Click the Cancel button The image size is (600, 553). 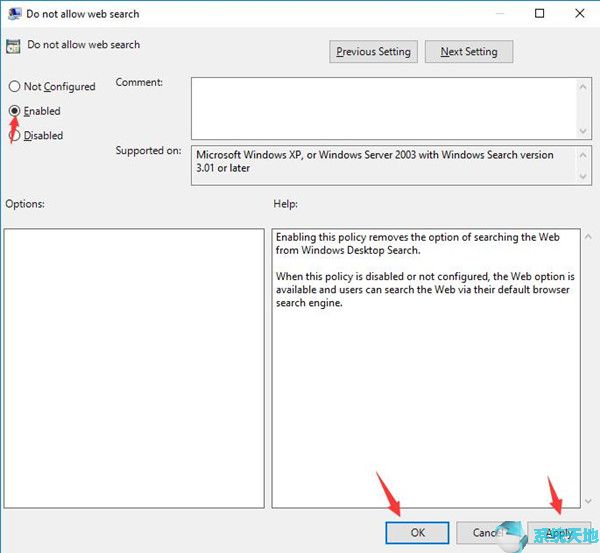click(487, 532)
